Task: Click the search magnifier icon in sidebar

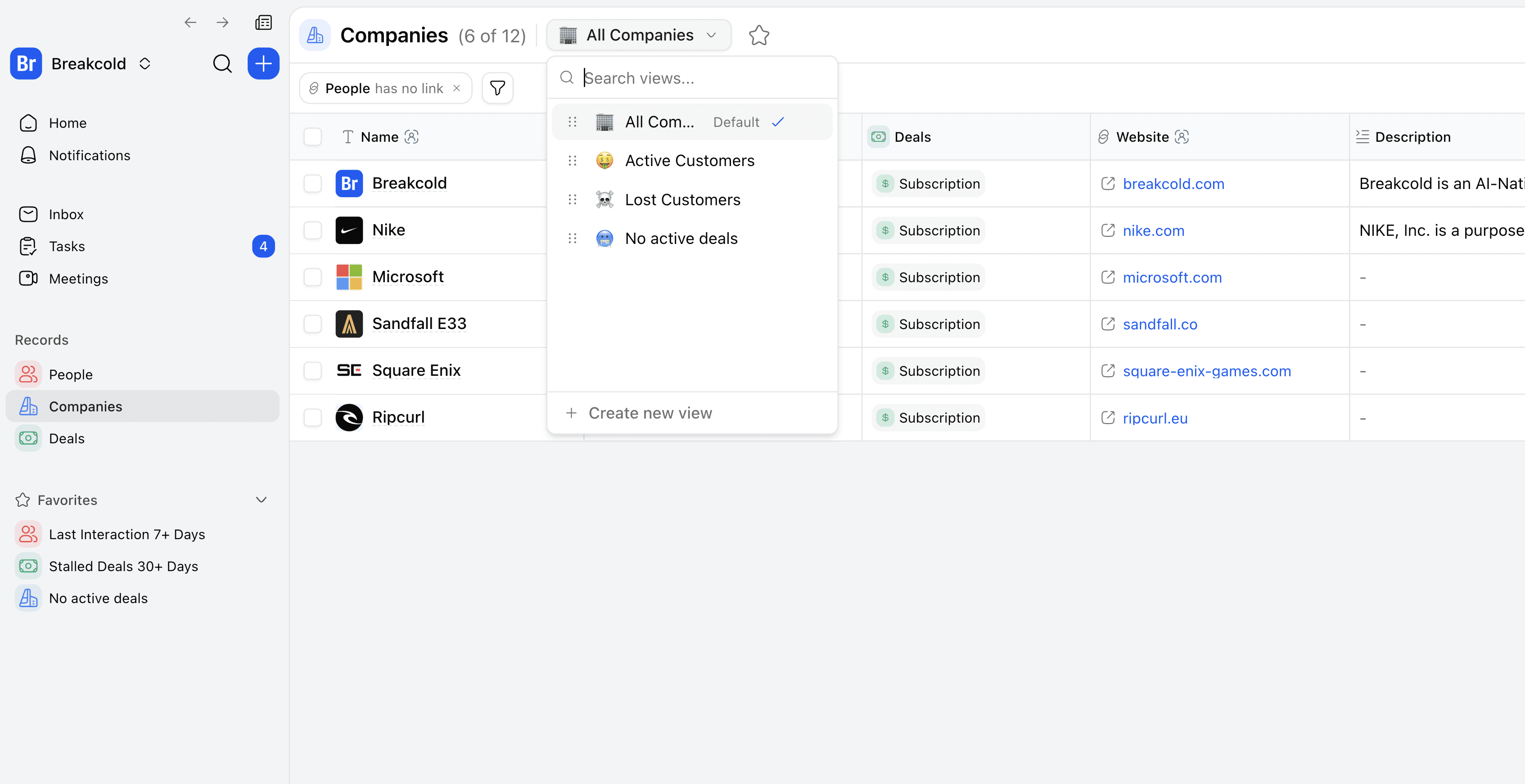Action: (222, 63)
